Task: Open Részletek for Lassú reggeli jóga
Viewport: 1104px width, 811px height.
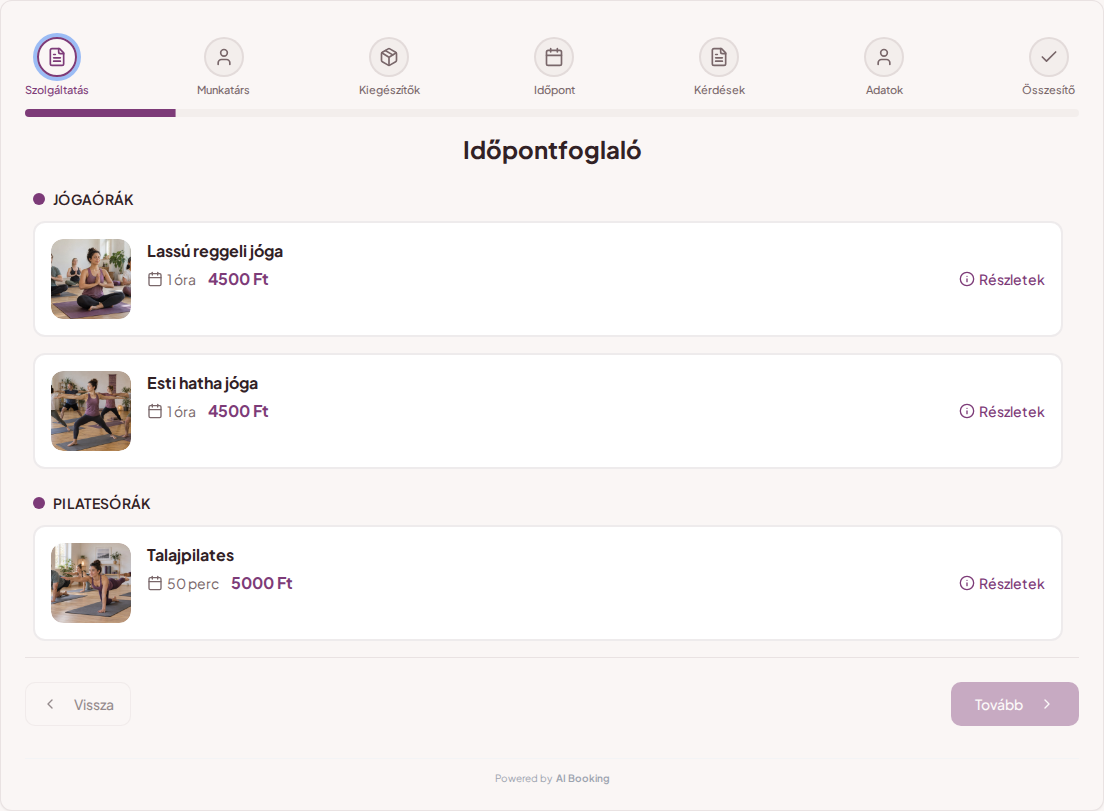Action: 1002,279
